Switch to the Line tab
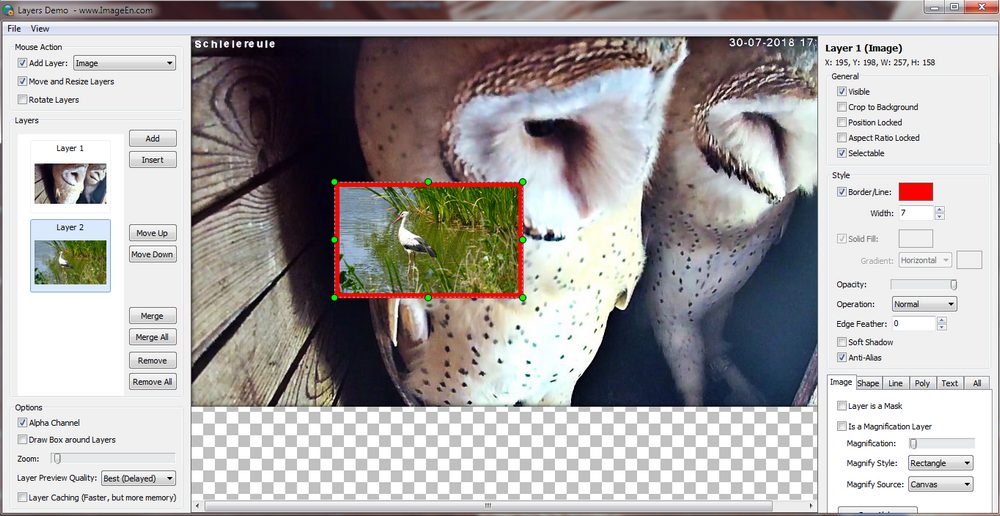Image resolution: width=1000 pixels, height=516 pixels. 895,383
